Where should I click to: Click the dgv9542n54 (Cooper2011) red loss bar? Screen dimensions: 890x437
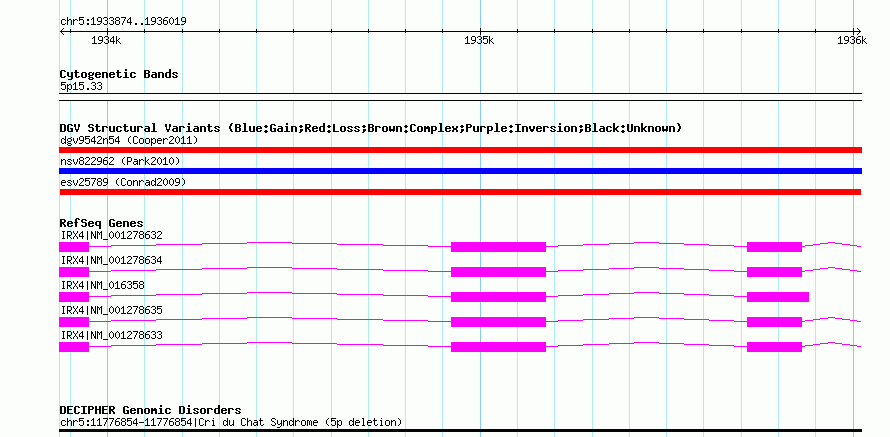[x=460, y=150]
